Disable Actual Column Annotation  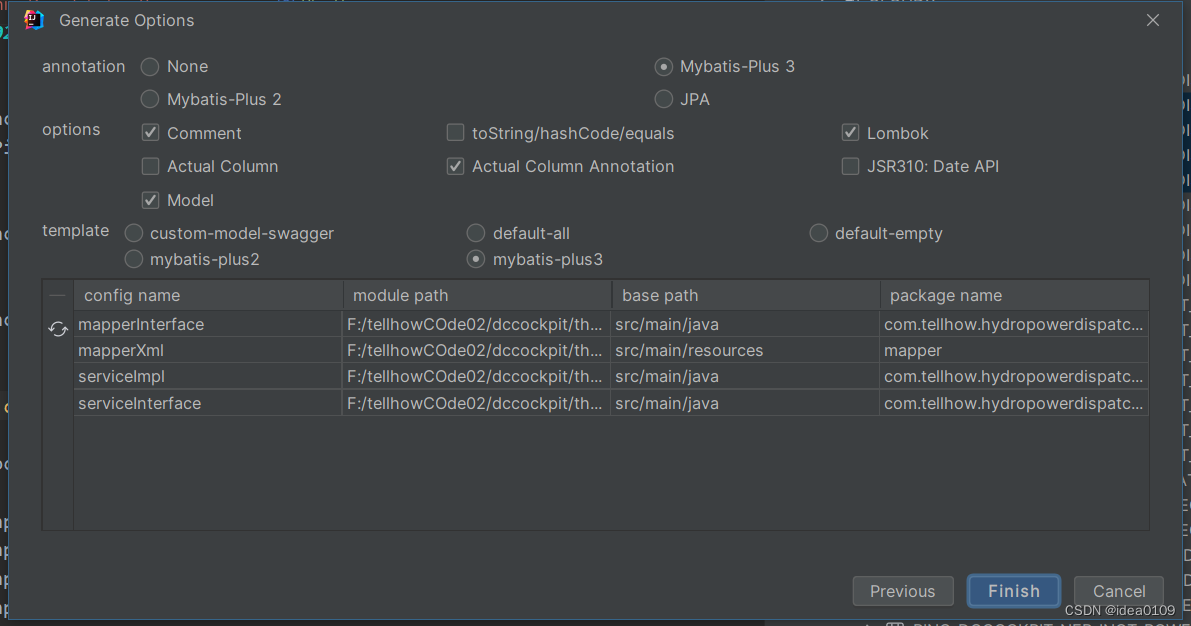pos(455,166)
